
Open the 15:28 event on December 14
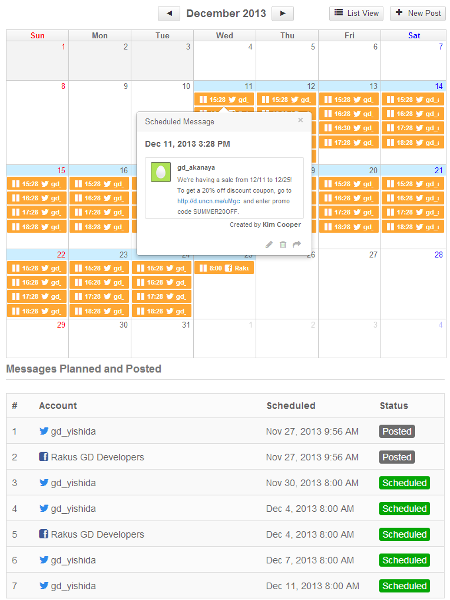pos(413,99)
